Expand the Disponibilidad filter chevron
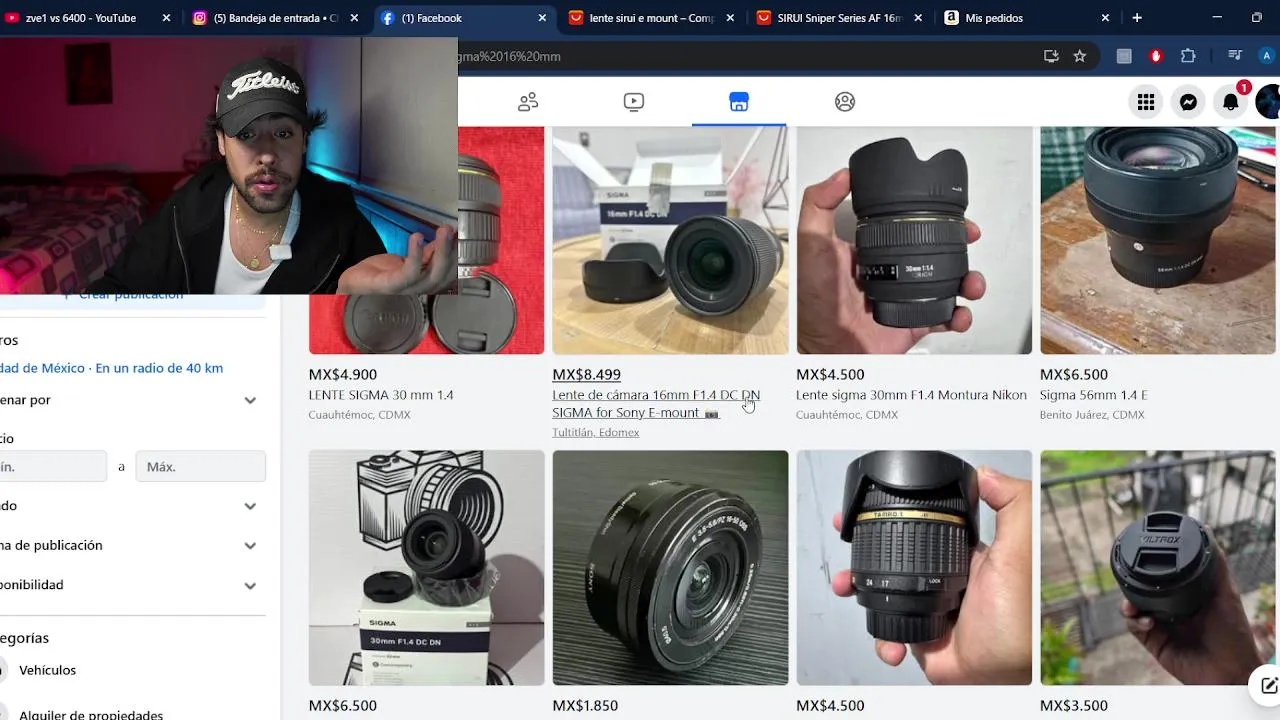Screen dimensions: 1280x720 [x=250, y=585]
